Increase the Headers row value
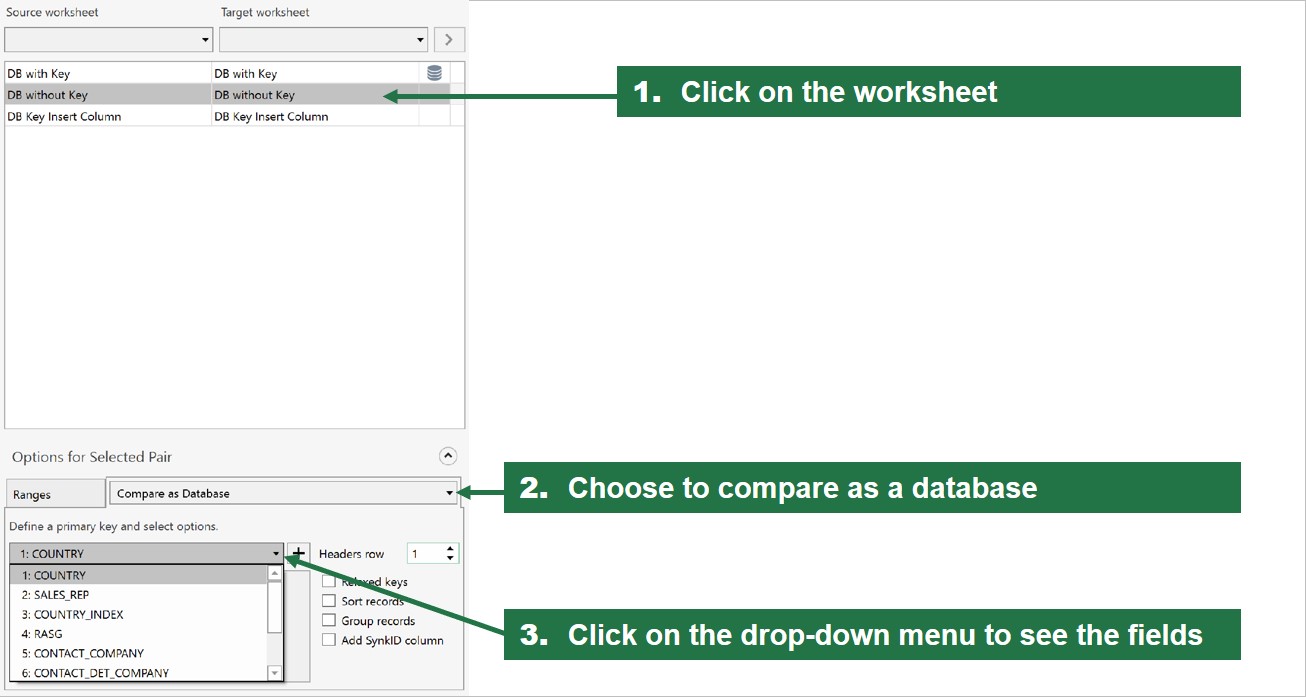The height and width of the screenshot is (697, 1306). (x=450, y=548)
